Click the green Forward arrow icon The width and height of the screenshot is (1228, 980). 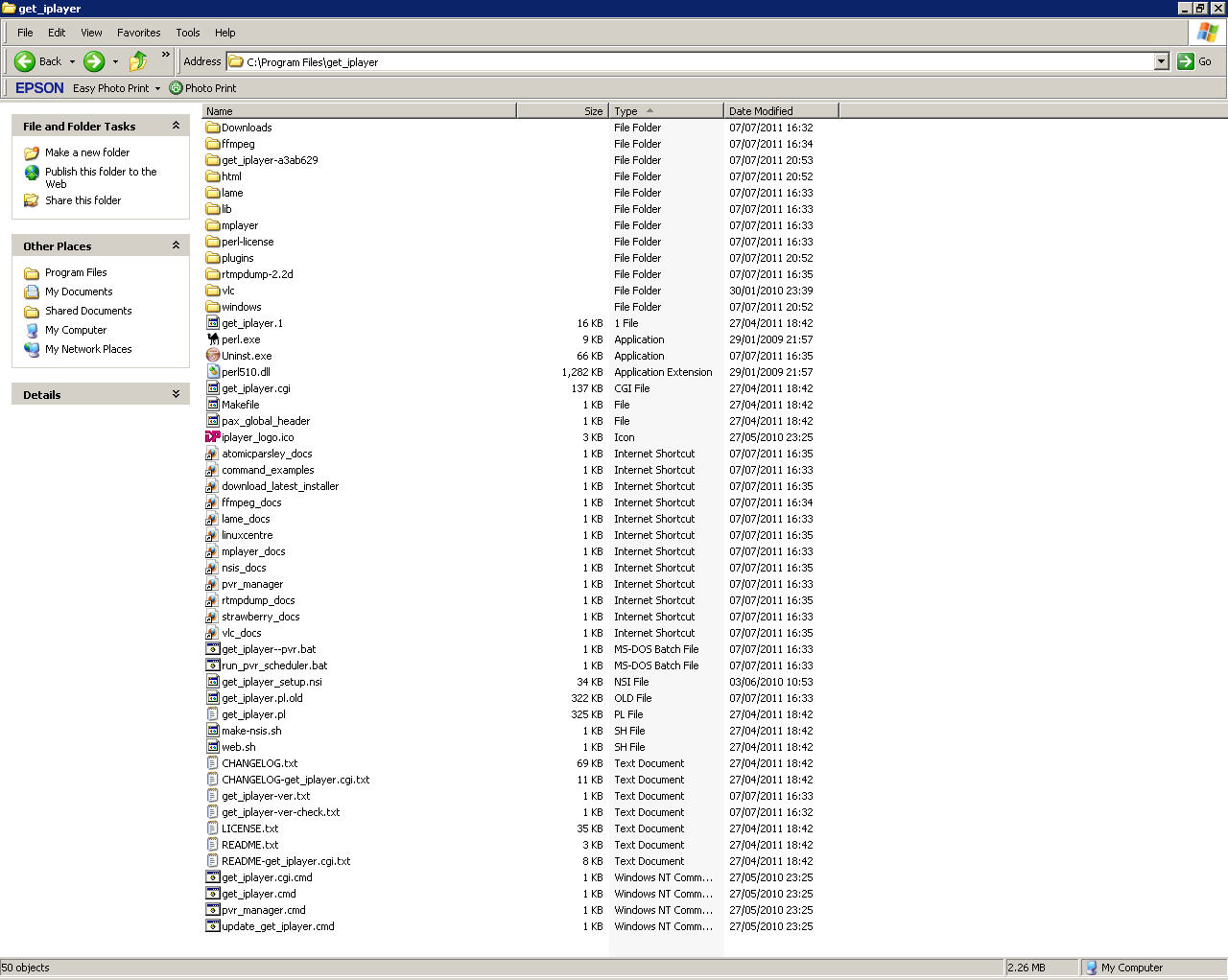[94, 61]
